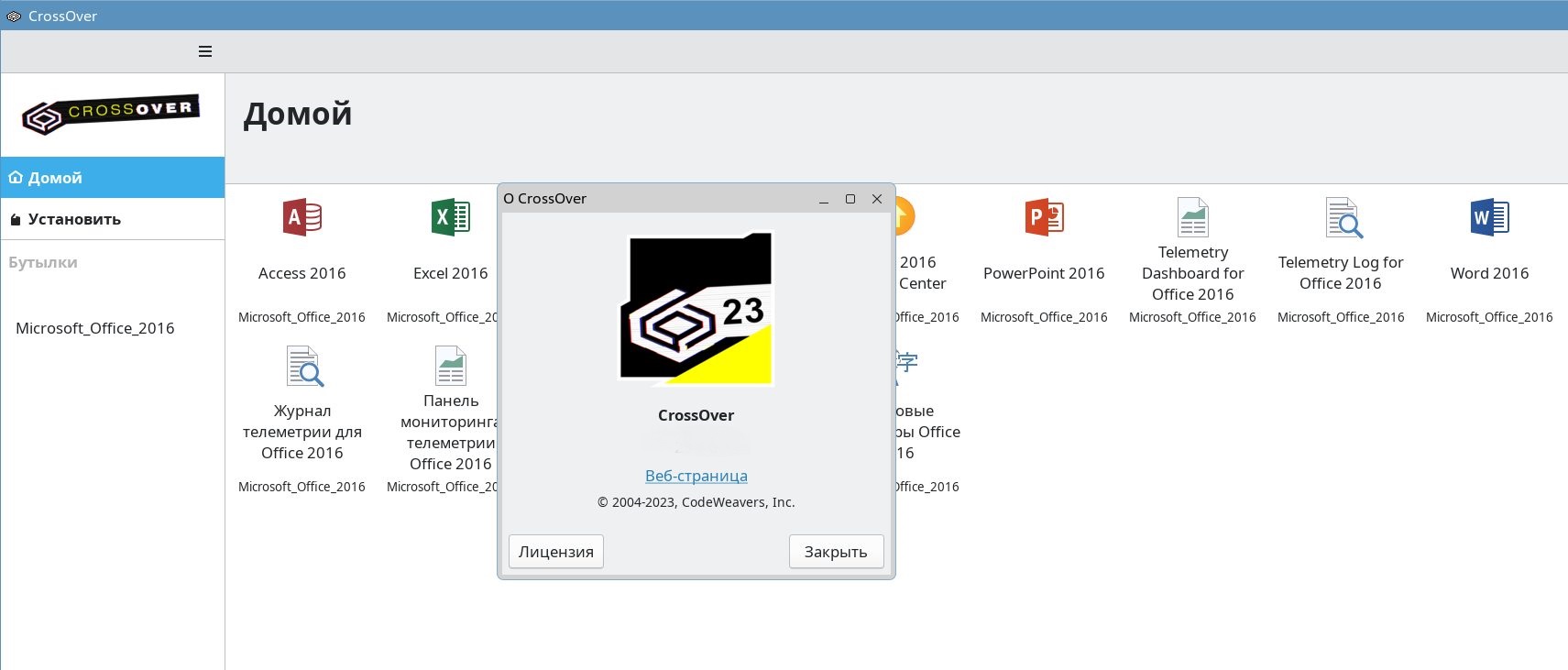Maximize the О CrossOver dialog

(850, 199)
